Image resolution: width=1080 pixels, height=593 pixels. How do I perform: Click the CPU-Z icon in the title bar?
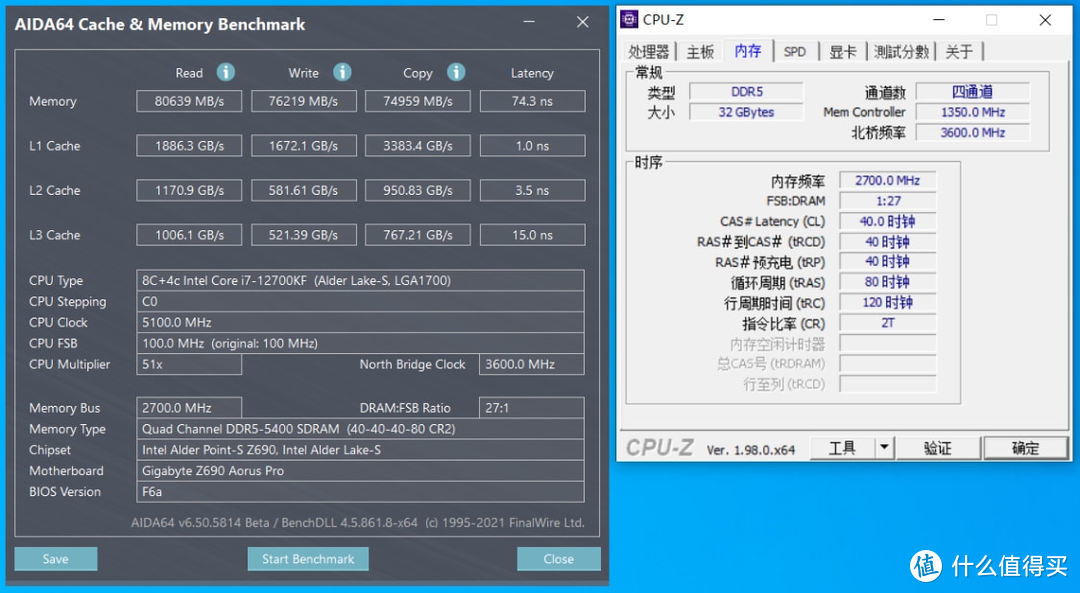(x=629, y=19)
